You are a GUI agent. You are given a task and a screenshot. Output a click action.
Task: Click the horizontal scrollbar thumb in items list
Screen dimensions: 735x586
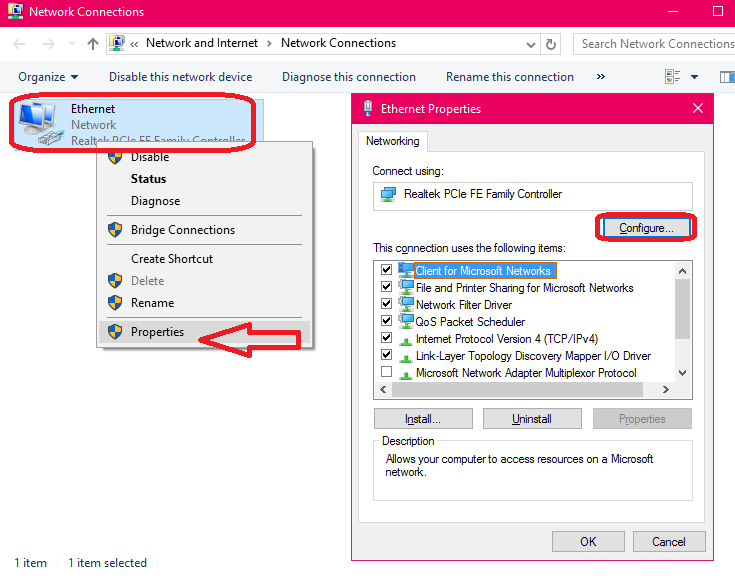pyautogui.click(x=518, y=390)
